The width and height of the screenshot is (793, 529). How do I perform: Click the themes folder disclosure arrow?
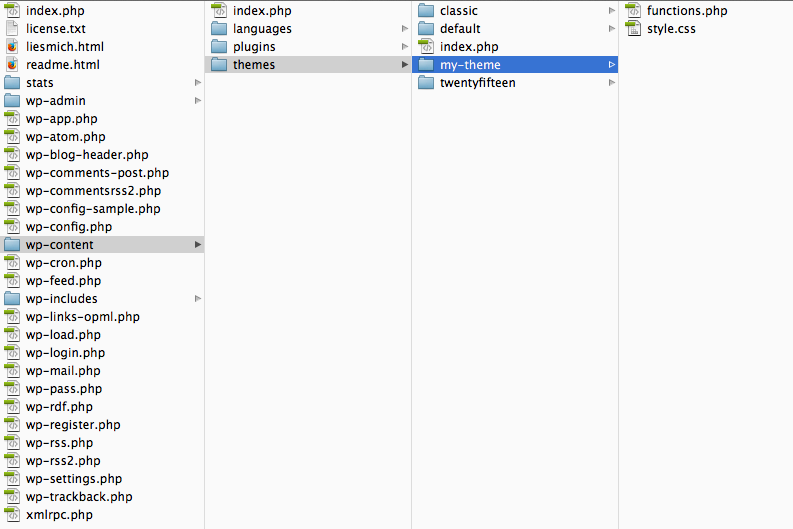point(405,64)
